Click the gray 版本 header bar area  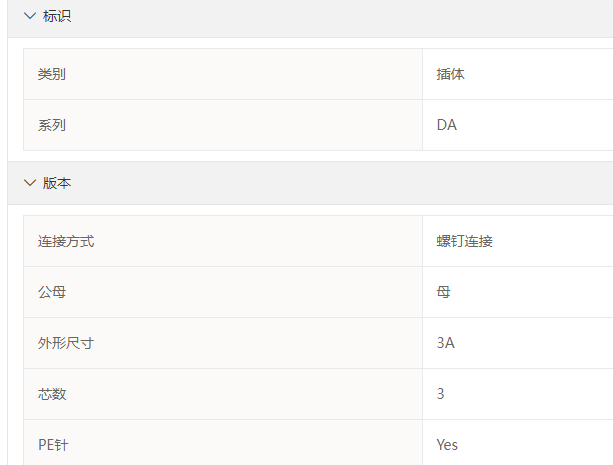310,183
